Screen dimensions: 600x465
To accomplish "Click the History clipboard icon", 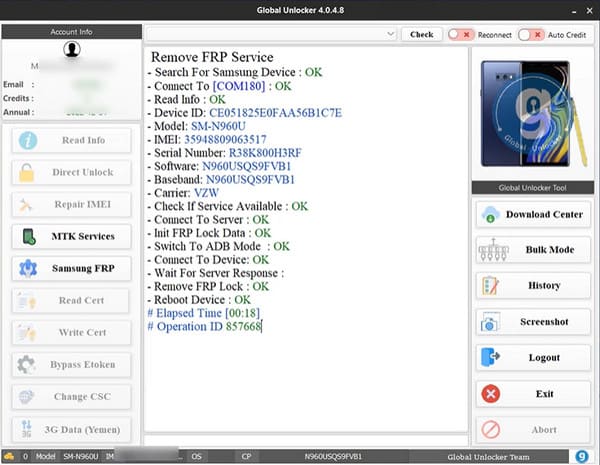I will (x=490, y=286).
